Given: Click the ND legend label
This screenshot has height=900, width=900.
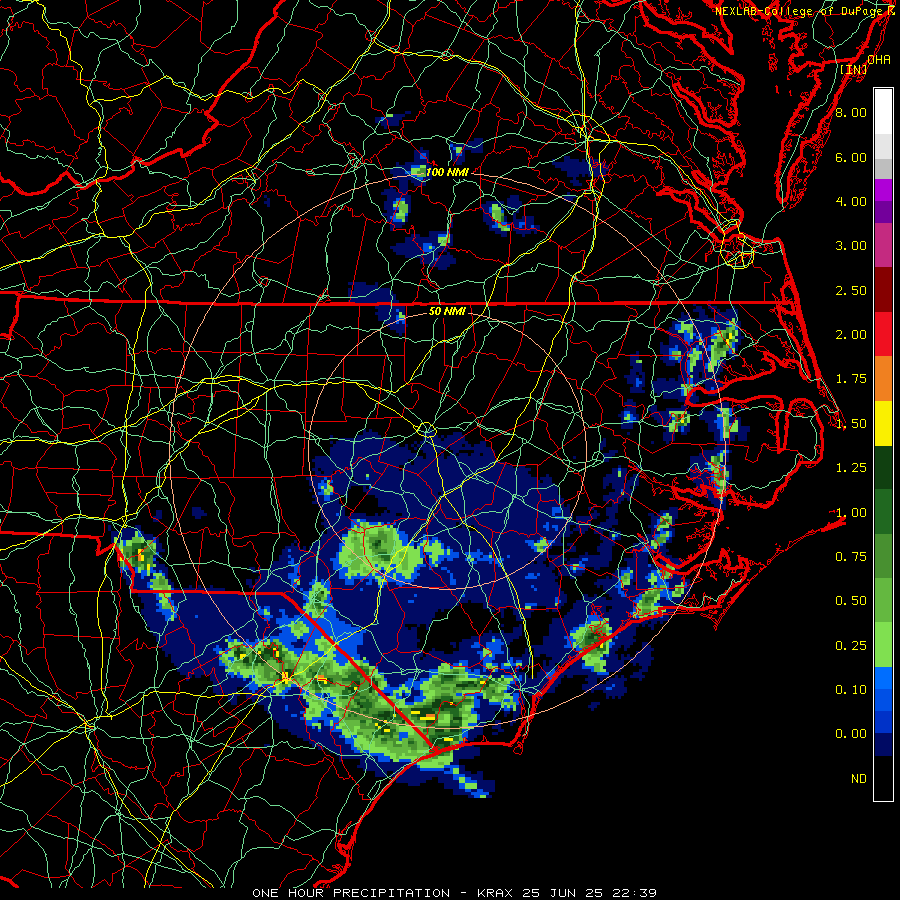Looking at the screenshot, I should click(x=859, y=779).
